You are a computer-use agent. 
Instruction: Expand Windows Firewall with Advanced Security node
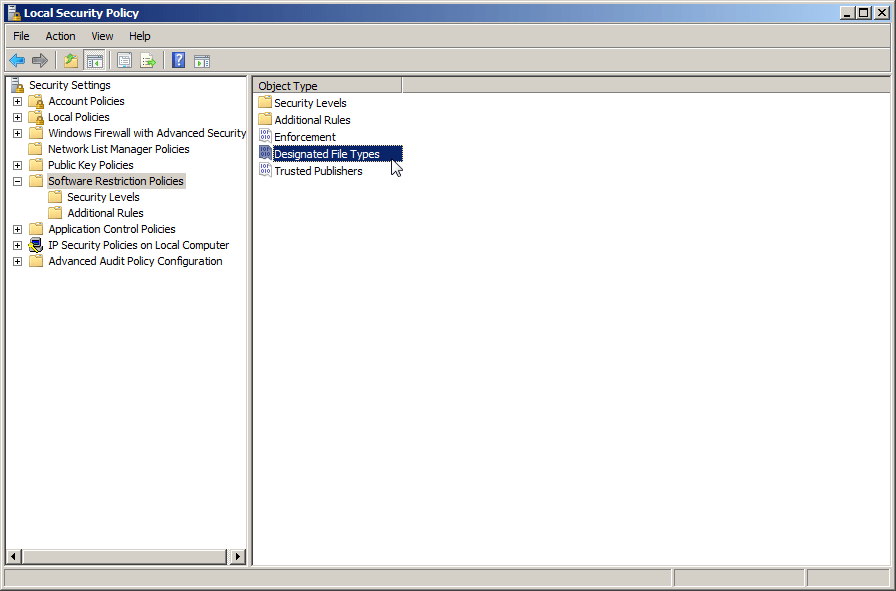point(18,134)
